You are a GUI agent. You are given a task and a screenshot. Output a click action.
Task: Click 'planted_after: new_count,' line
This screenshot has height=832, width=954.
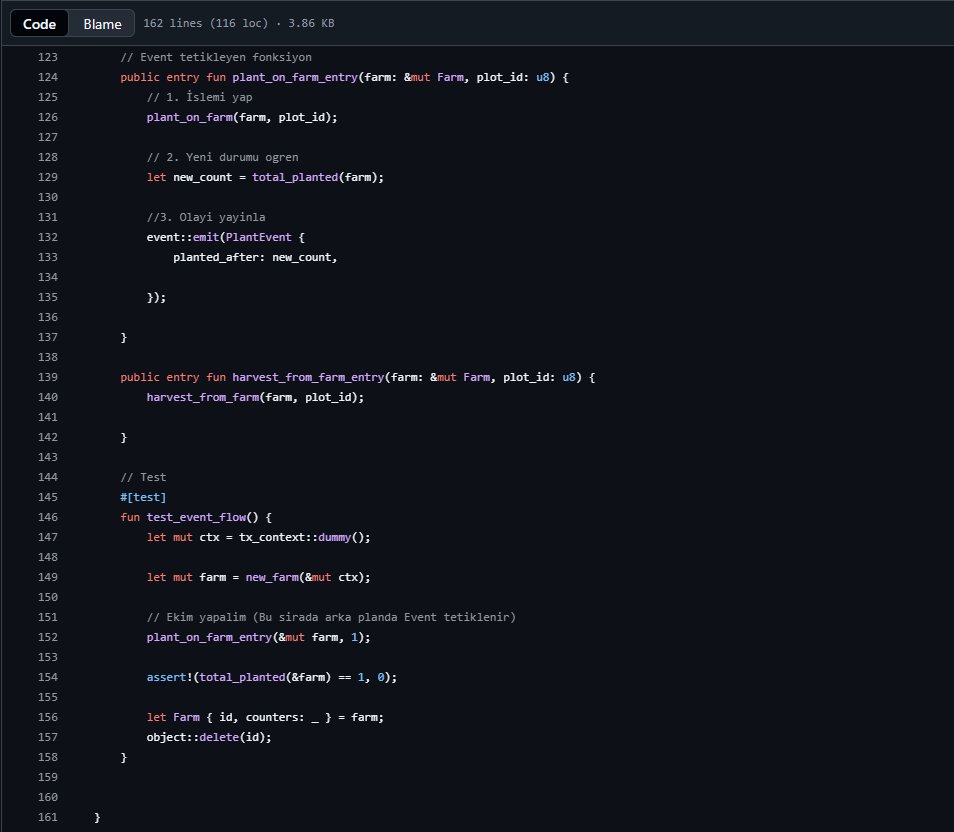pos(255,257)
